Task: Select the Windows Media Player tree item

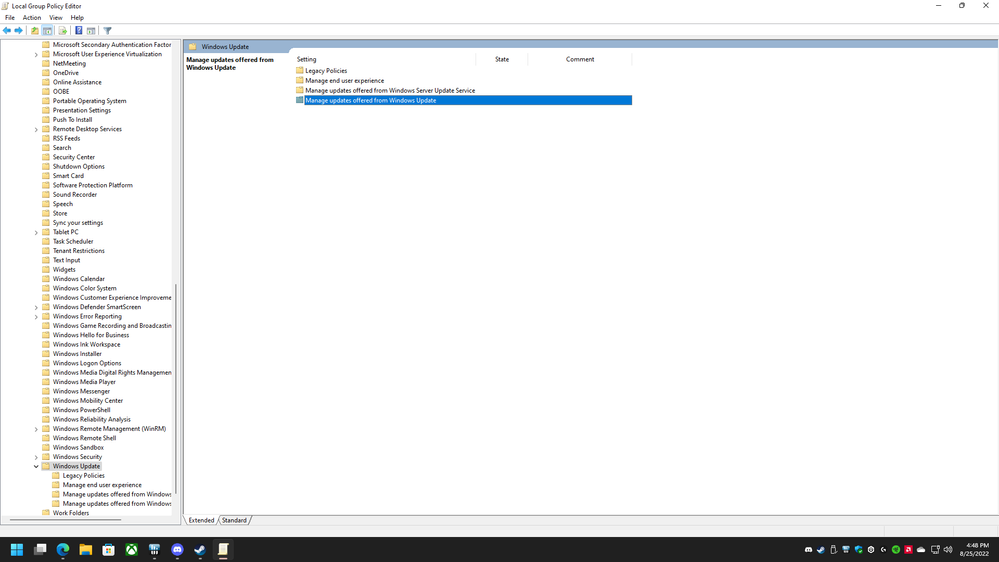Action: tap(84, 382)
